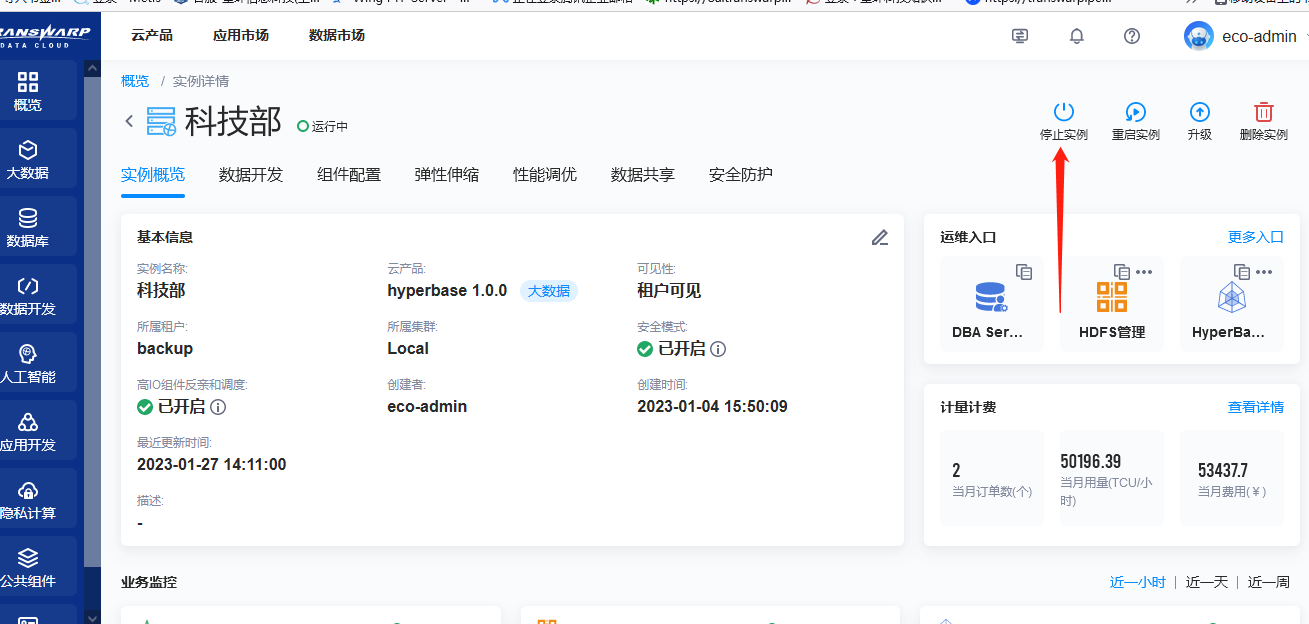Click the help question mark icon

click(x=1132, y=36)
